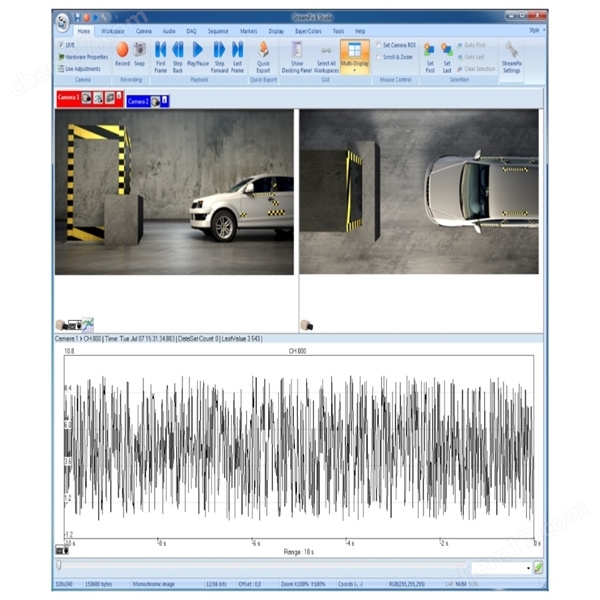Jump to Last Frame
Image resolution: width=600 pixels, height=600 pixels.
[237, 57]
